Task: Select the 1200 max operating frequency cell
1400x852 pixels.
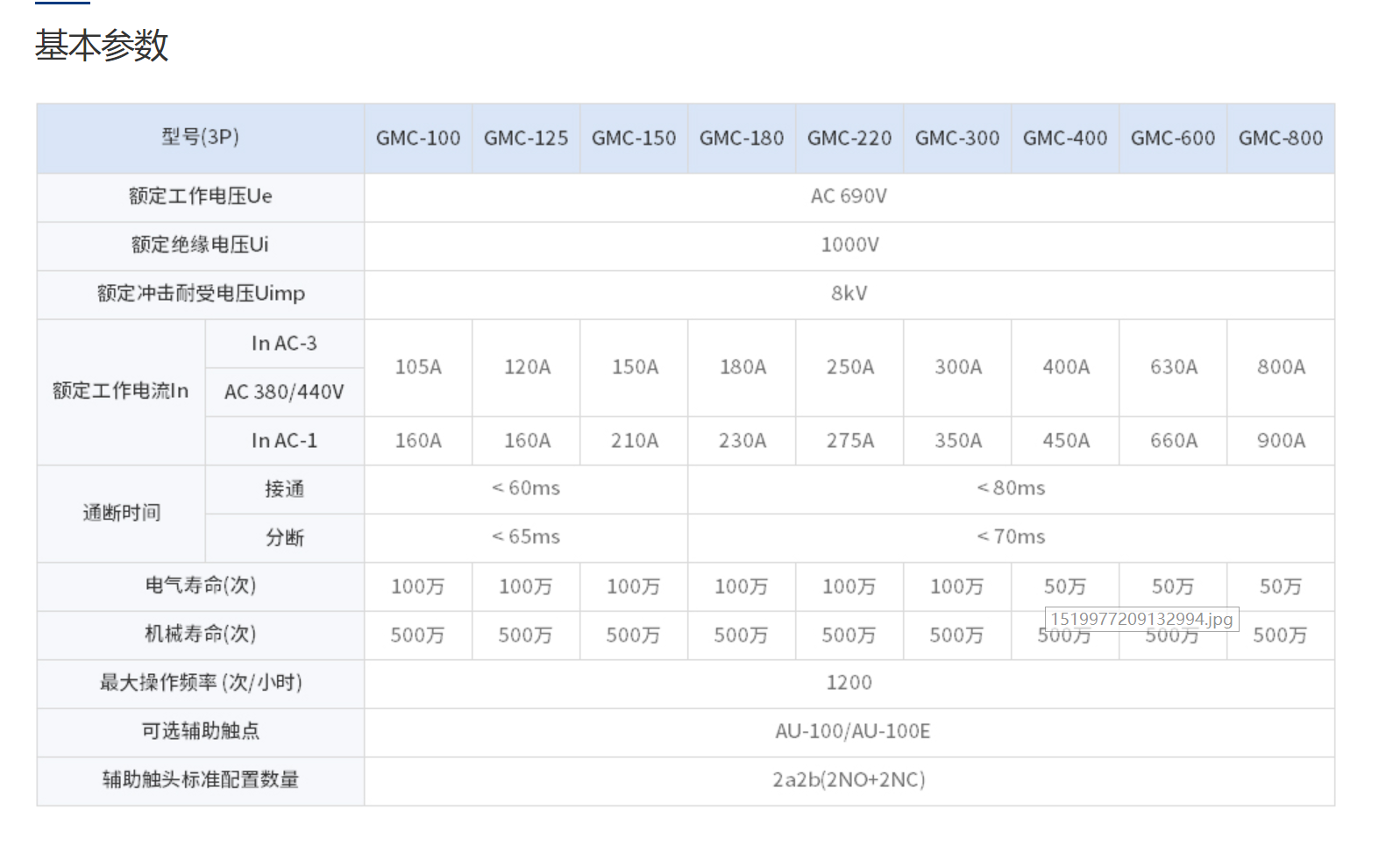Action: click(849, 683)
